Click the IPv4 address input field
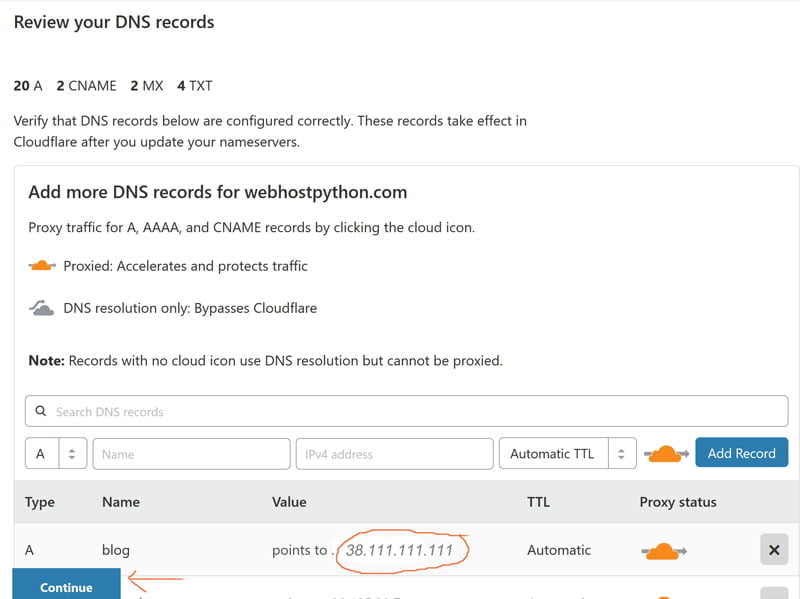The height and width of the screenshot is (599, 800). 394,454
